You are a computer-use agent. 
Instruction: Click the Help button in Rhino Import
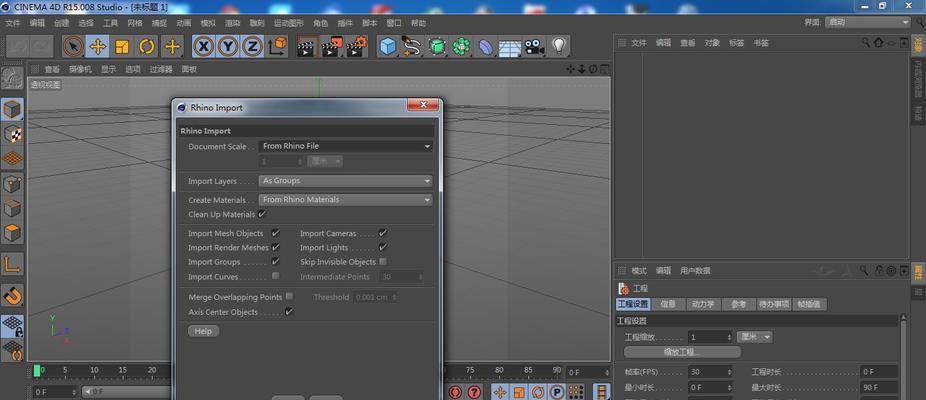coord(203,331)
